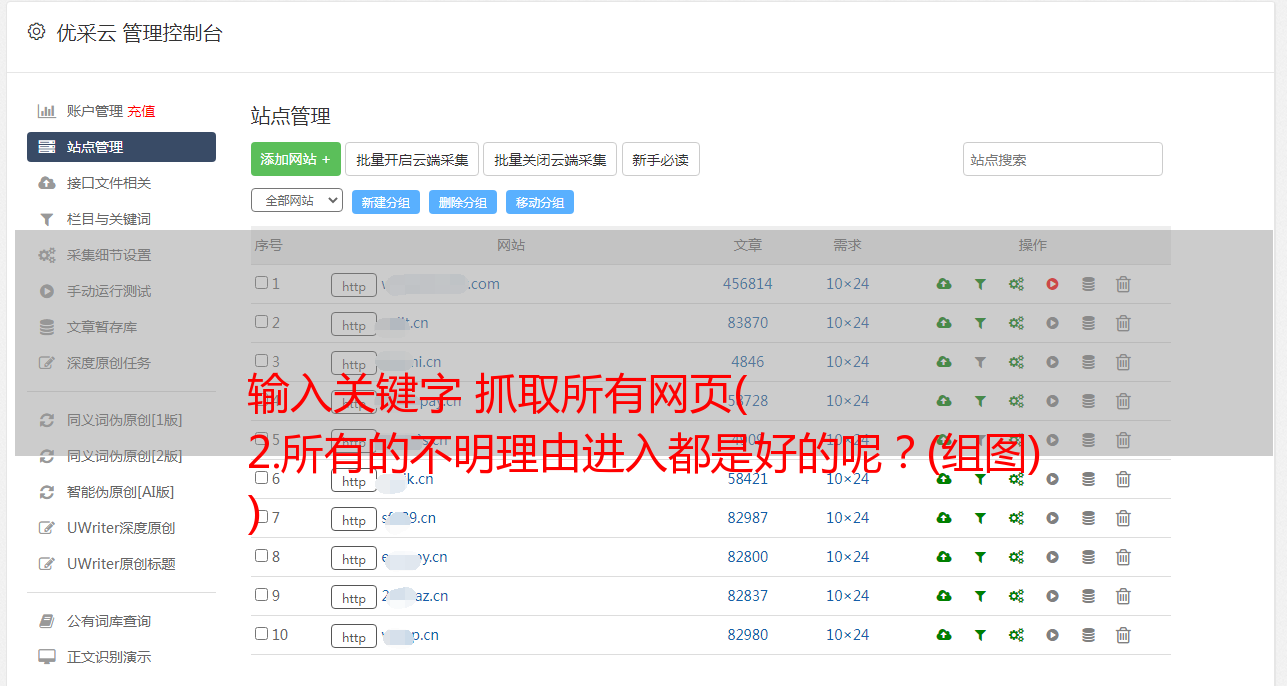Open 账户管理 in the sidebar
Image resolution: width=1287 pixels, height=686 pixels.
click(94, 111)
